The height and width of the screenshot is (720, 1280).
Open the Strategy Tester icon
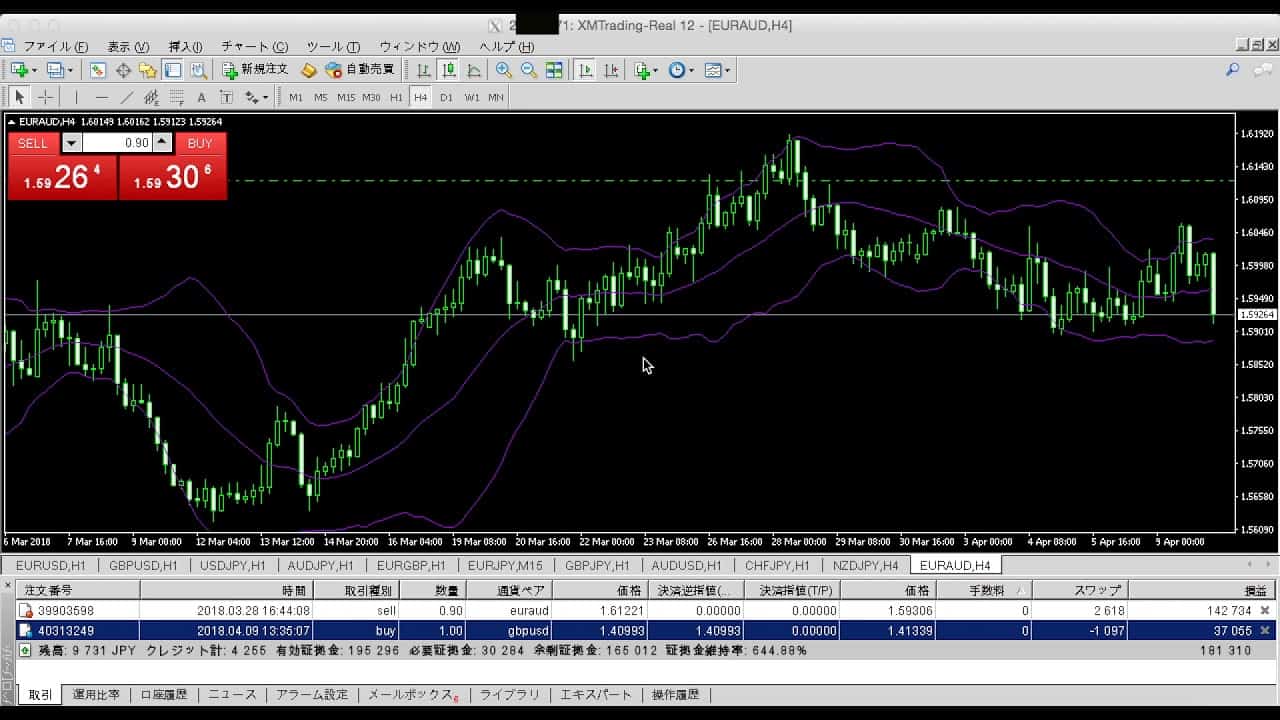(198, 70)
